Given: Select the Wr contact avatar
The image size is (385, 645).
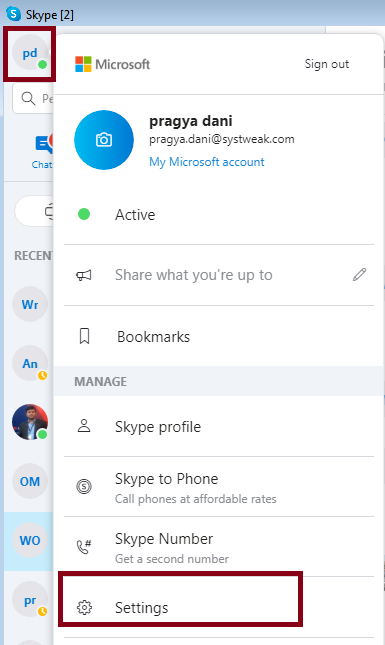Looking at the screenshot, I should (30, 304).
